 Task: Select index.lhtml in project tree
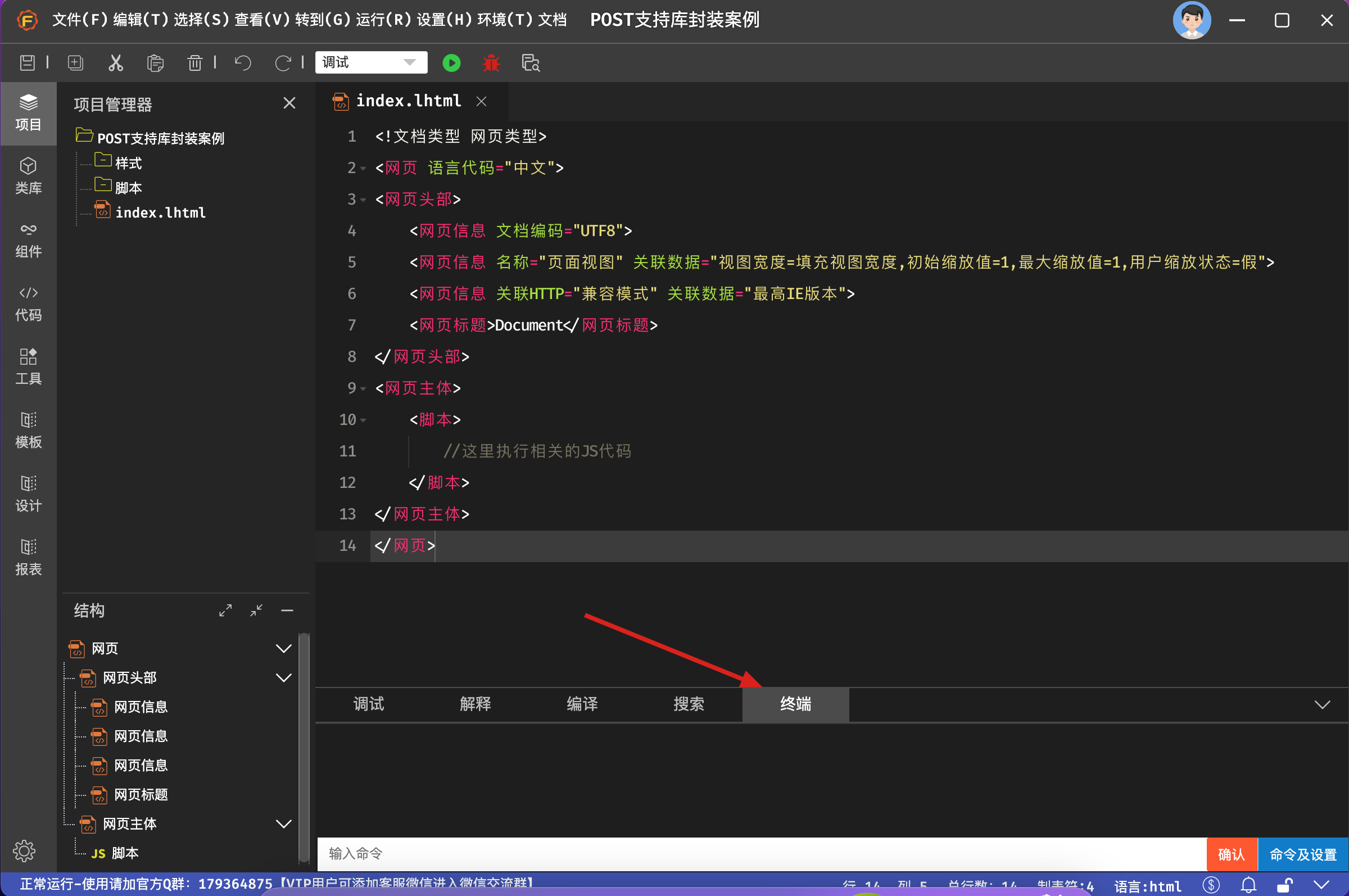point(150,211)
